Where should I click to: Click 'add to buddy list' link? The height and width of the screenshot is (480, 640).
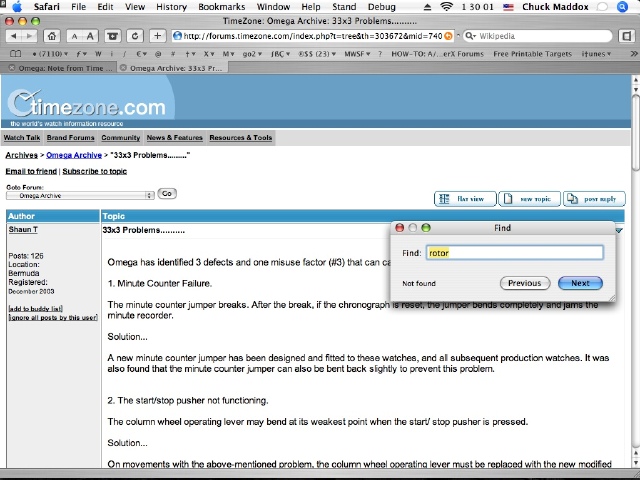[36, 309]
